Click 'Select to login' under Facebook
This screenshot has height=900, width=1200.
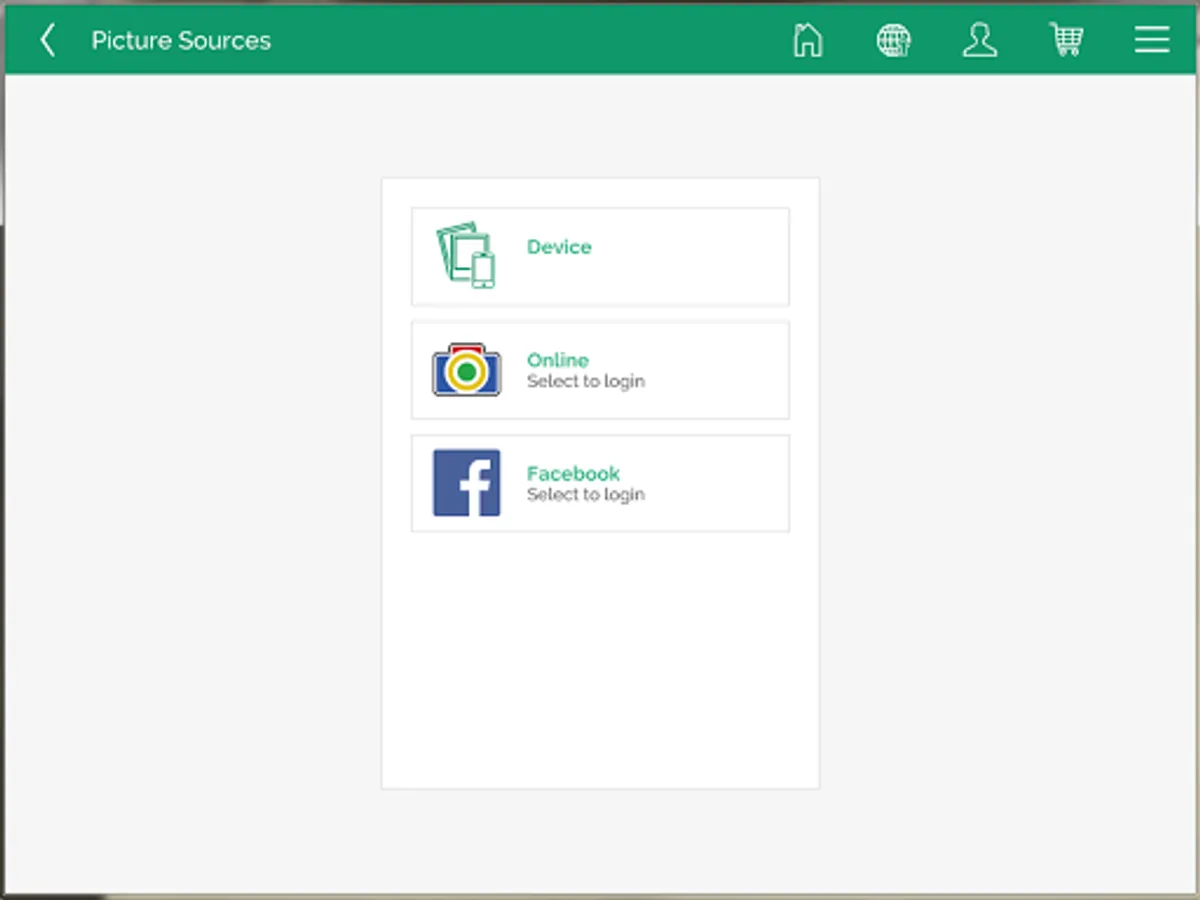[x=586, y=495]
